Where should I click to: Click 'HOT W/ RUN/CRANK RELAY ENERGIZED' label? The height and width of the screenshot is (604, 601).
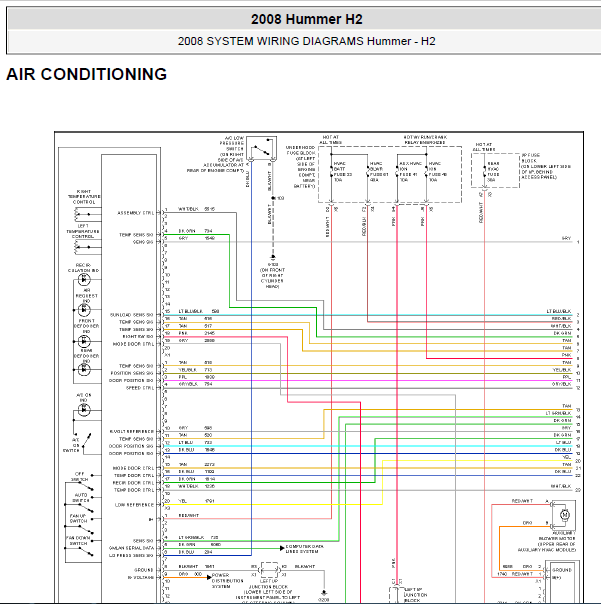pos(425,140)
